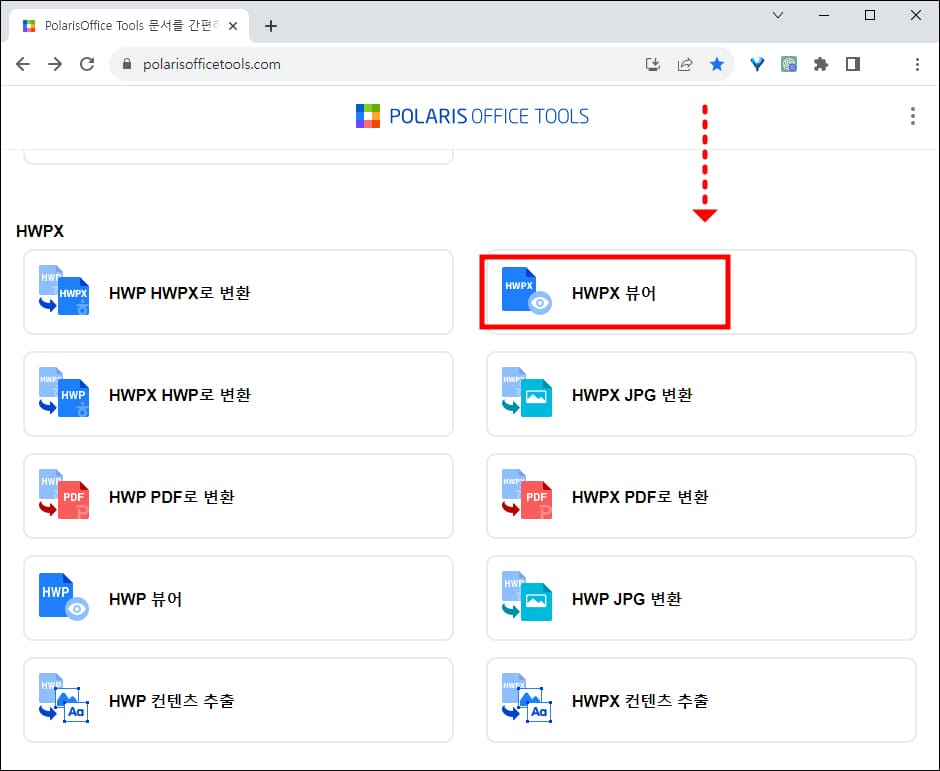Open the Polaris page three-dot menu
Screen dimensions: 940x771
click(912, 116)
